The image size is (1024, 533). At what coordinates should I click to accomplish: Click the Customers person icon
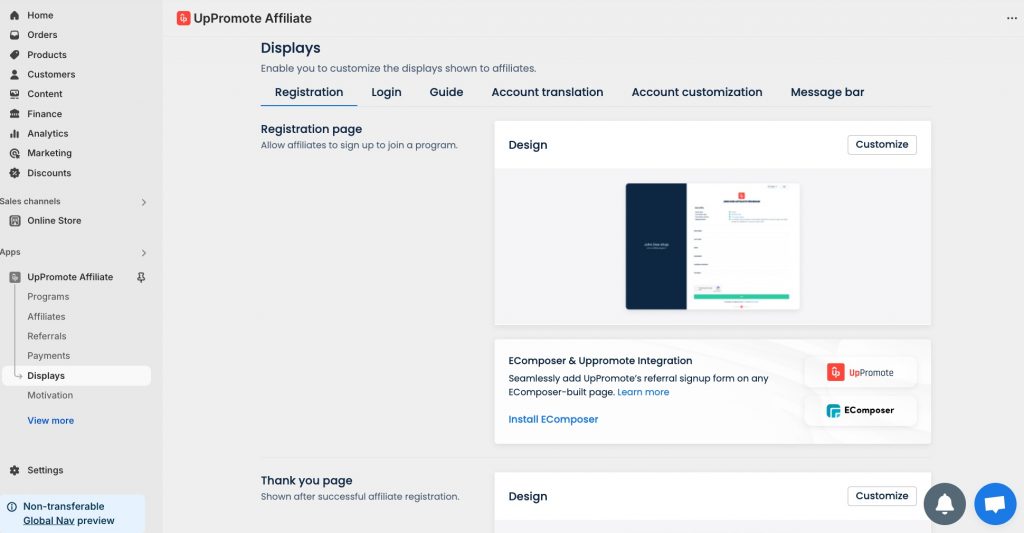point(14,74)
